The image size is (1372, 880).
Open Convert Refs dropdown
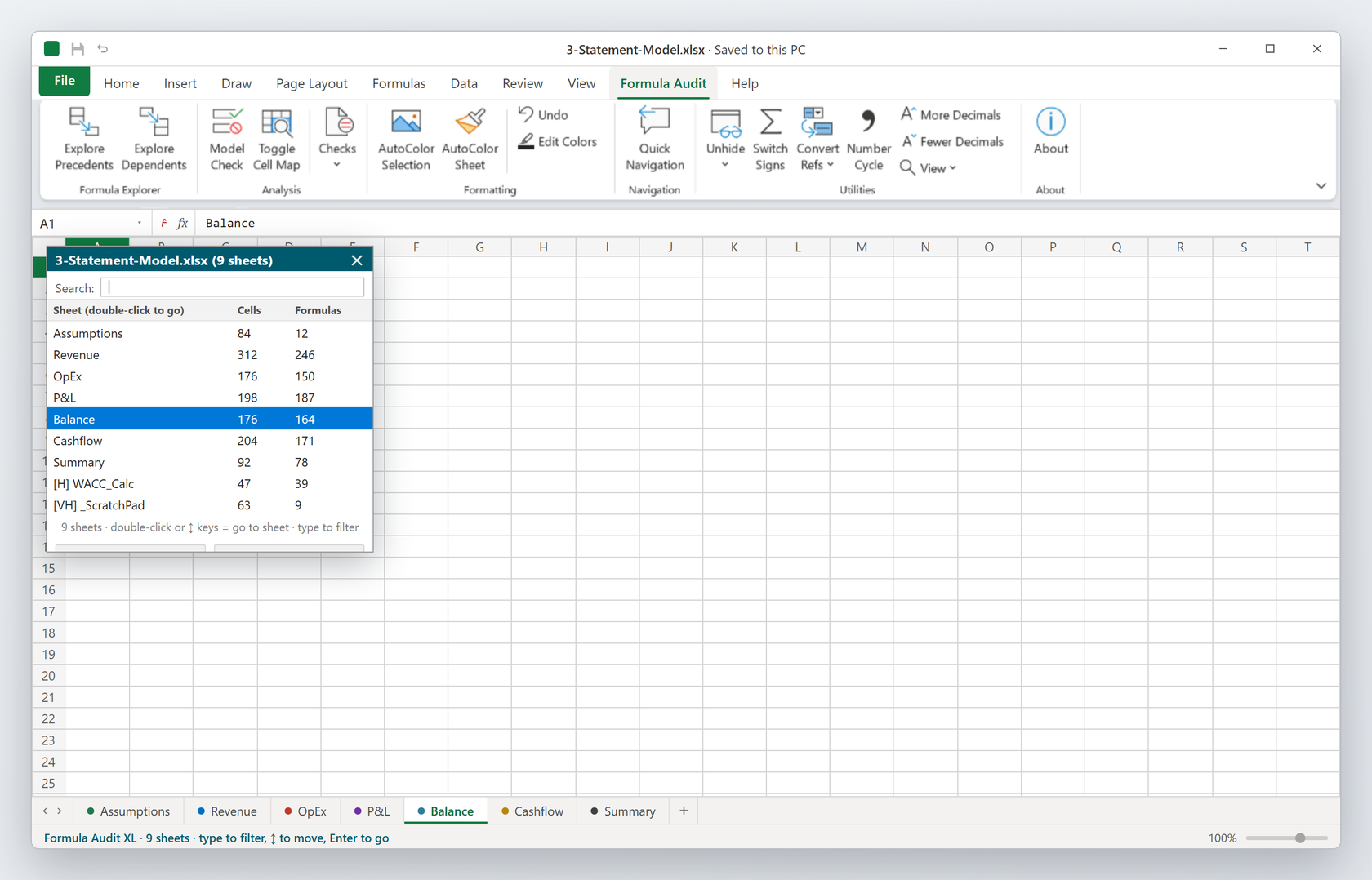pyautogui.click(x=817, y=139)
